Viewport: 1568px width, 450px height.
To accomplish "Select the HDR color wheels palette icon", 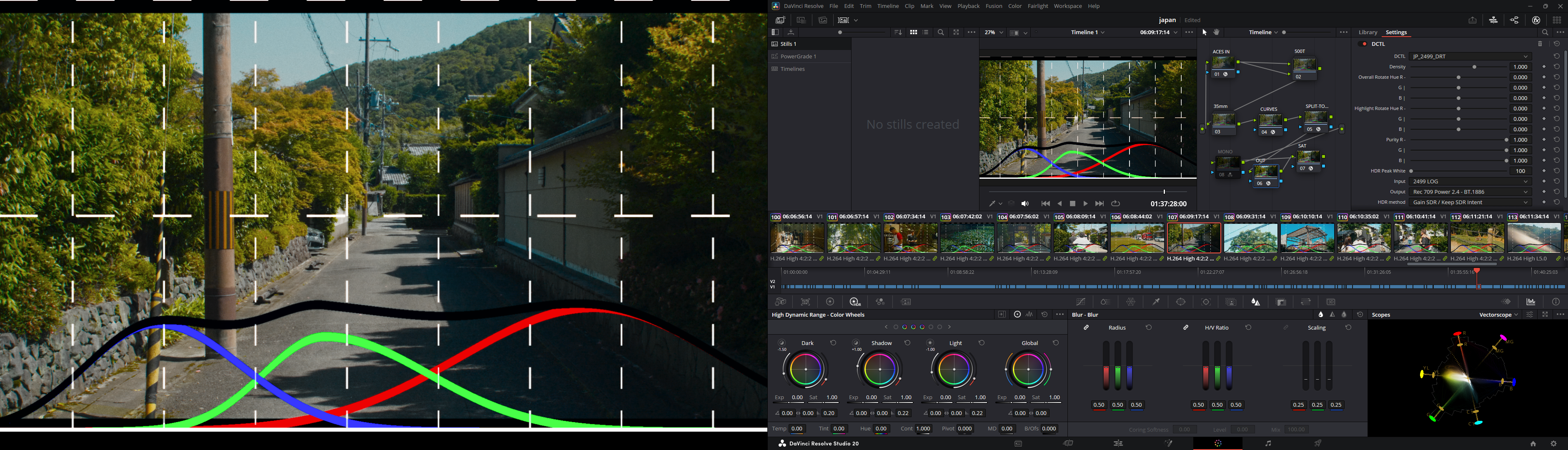I will coord(855,302).
